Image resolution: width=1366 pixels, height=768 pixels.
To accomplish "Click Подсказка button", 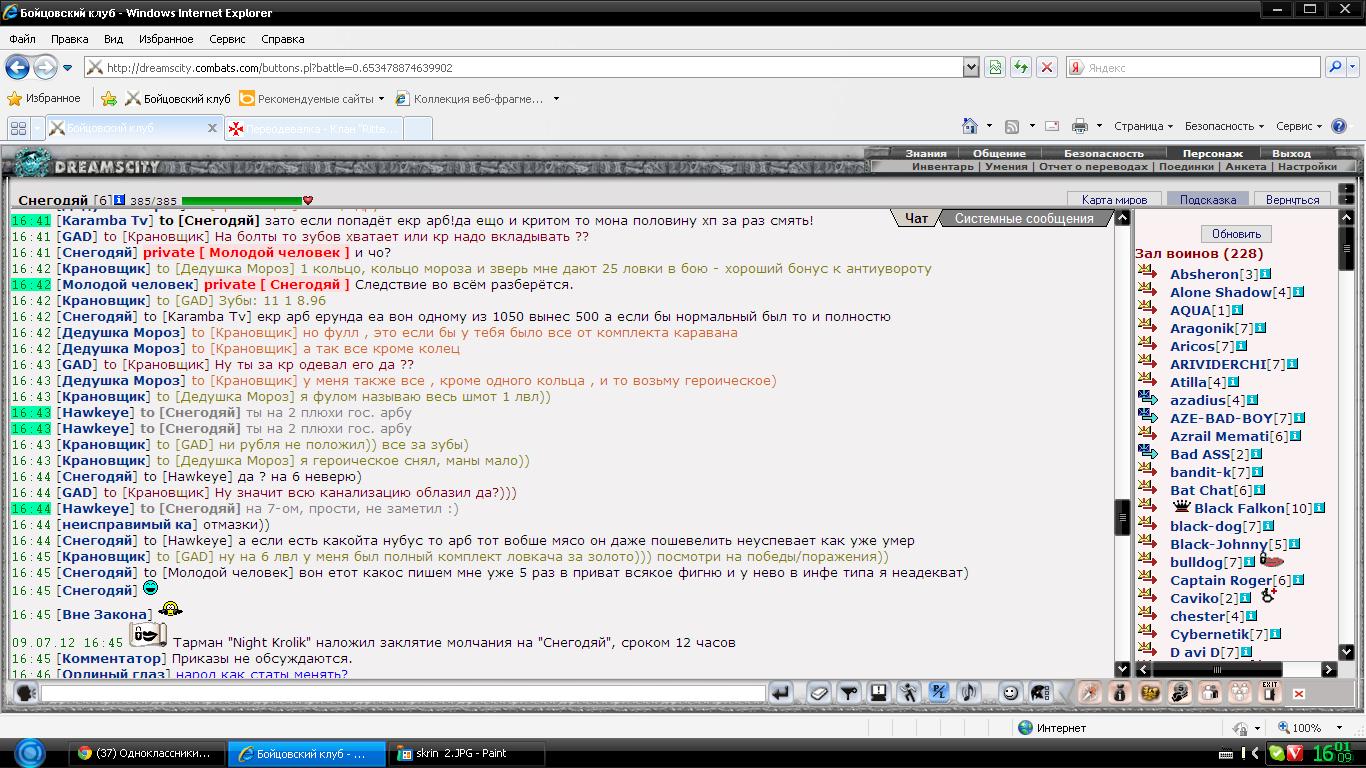I will [x=1207, y=199].
